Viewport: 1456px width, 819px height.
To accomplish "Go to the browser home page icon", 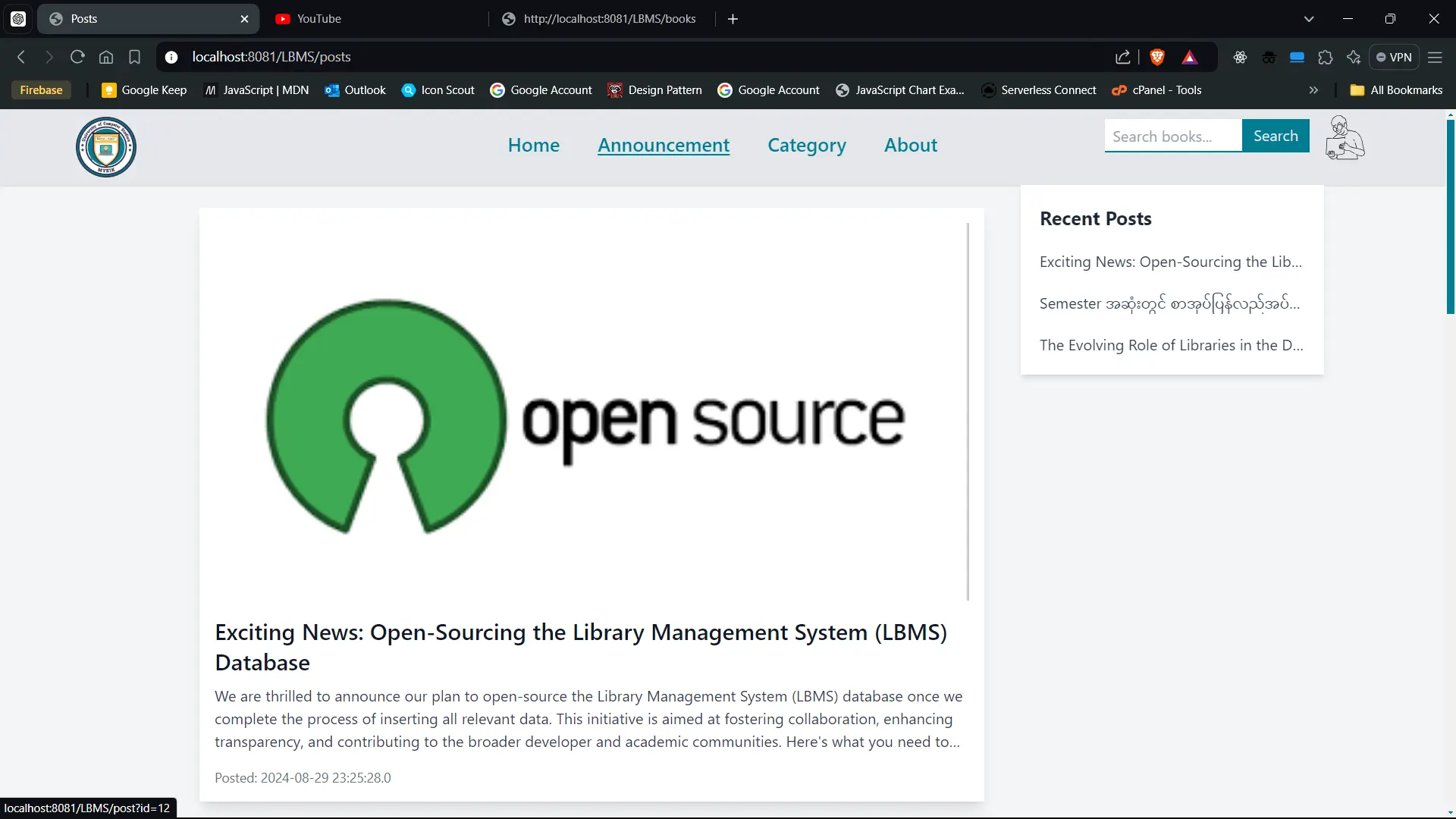I will [106, 57].
